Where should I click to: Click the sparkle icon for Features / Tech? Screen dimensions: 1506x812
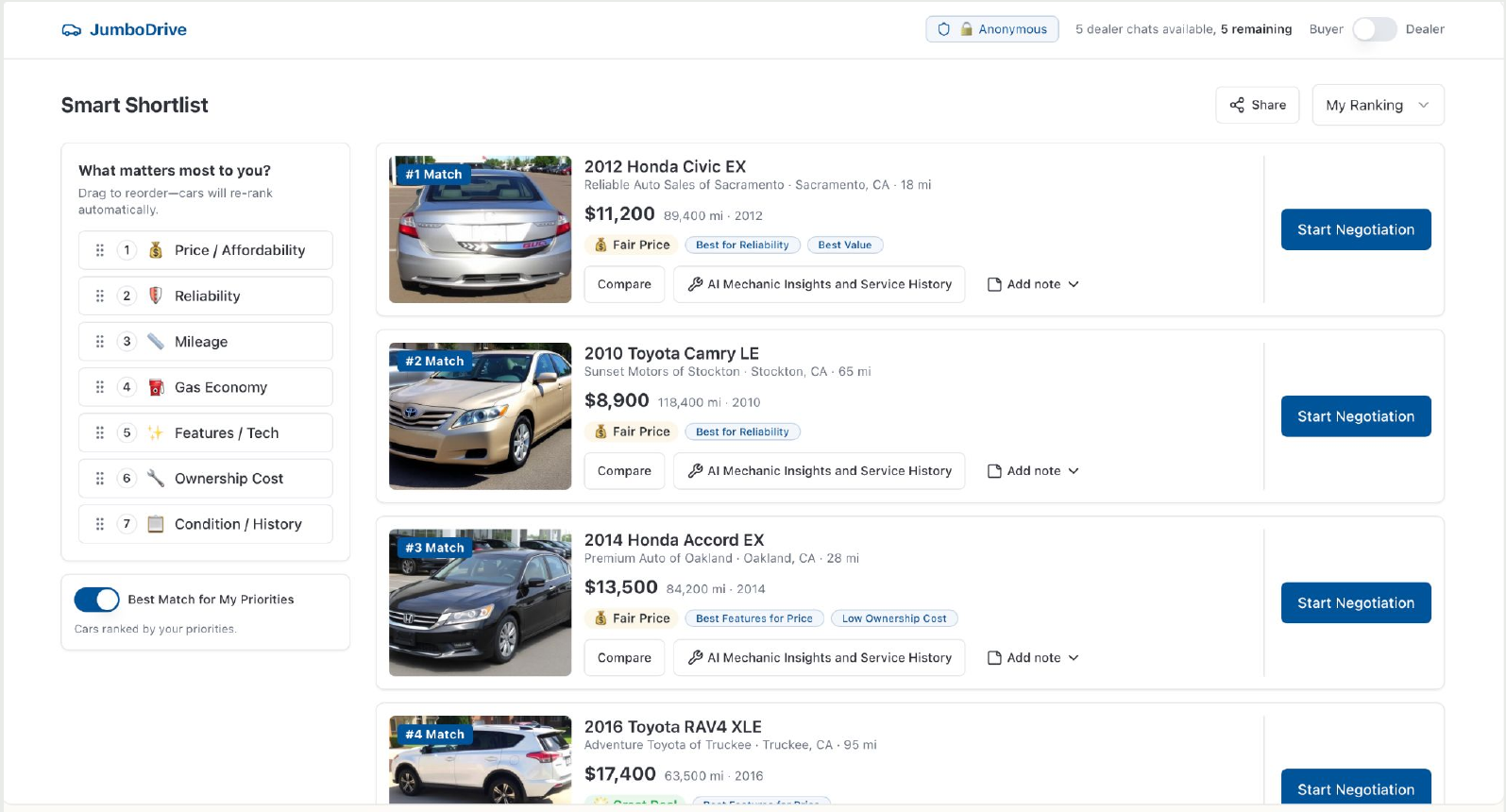(156, 432)
